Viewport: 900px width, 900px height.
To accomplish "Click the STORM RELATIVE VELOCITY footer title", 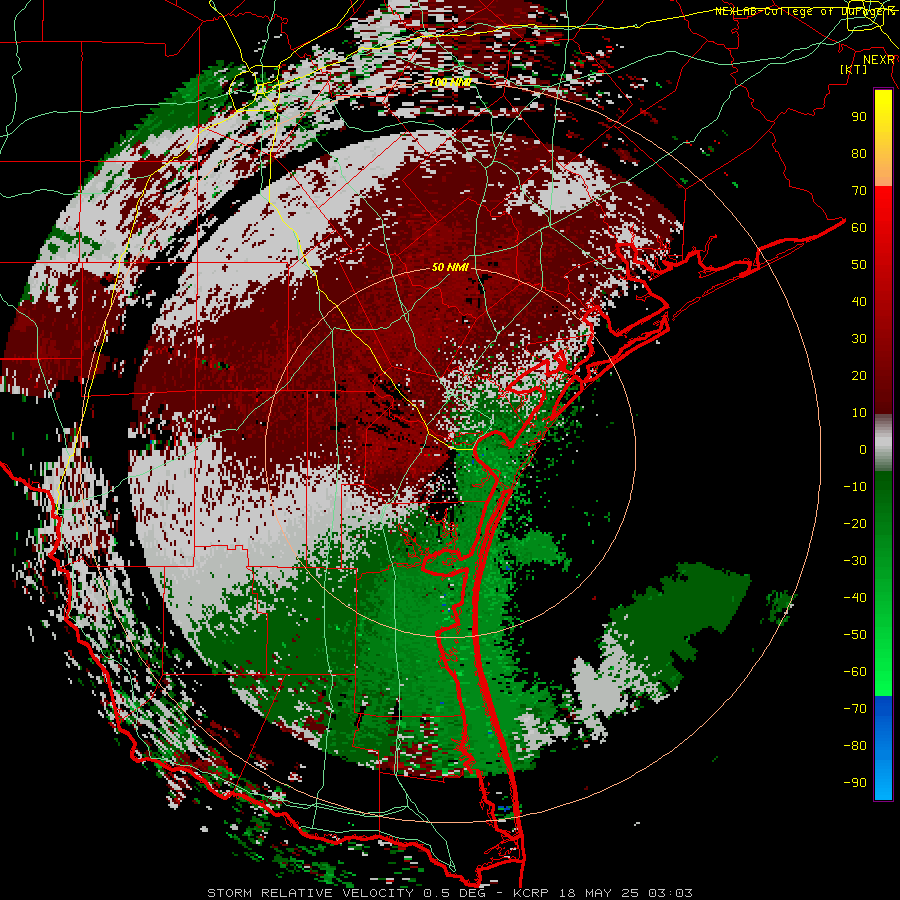I will pyautogui.click(x=312, y=893).
